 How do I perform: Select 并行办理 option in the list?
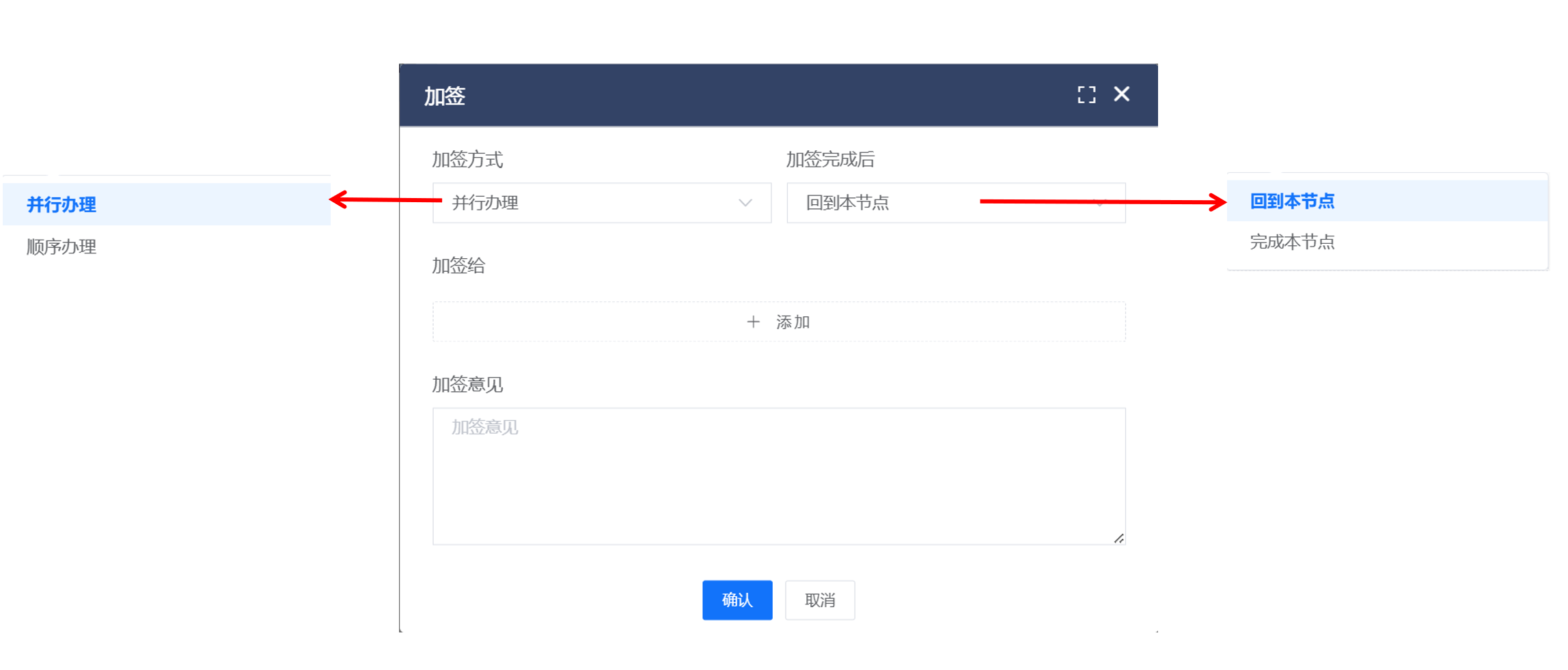click(x=61, y=204)
